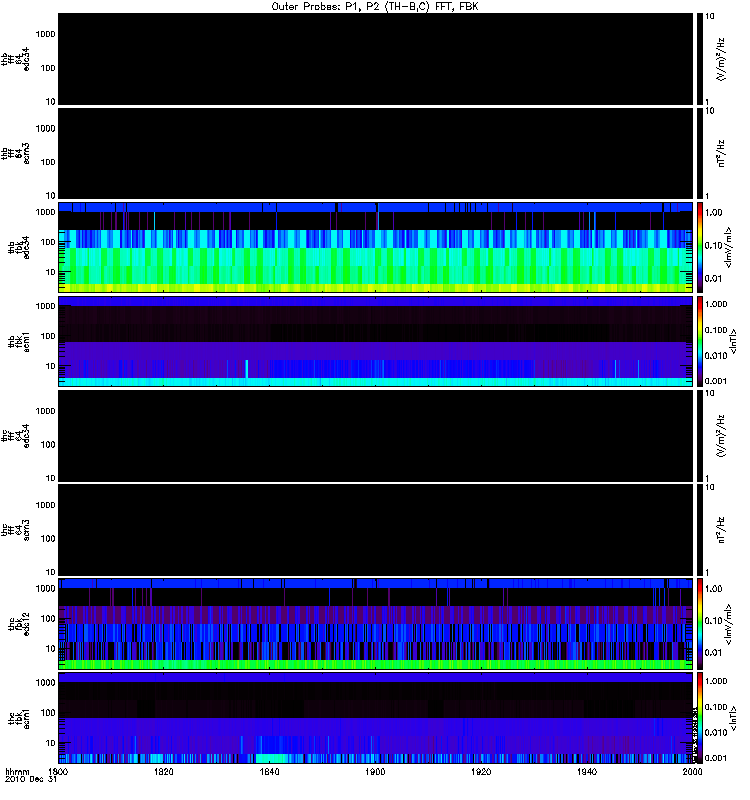Click the 1820 time tick label
750x800 pixels.
coord(164,771)
